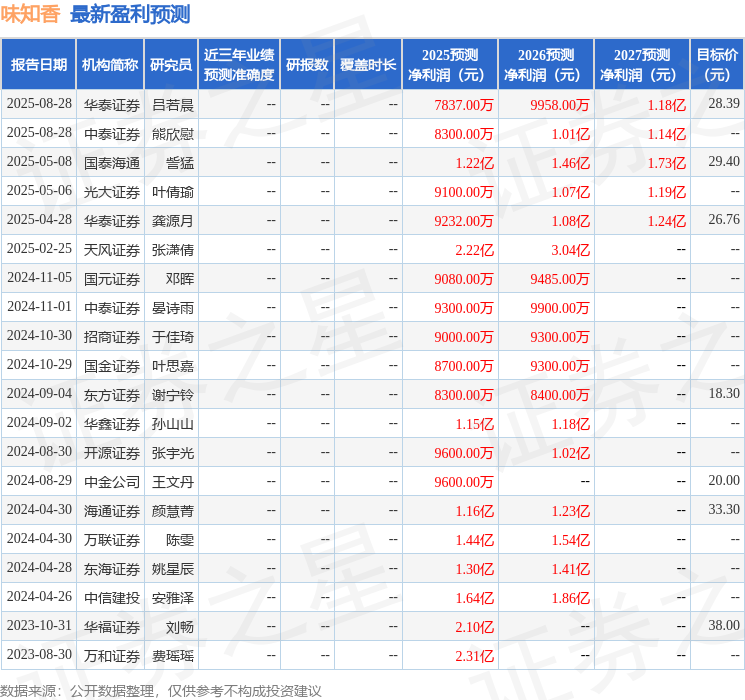This screenshot has width=745, height=700.
Task: Click target price 18.30
Action: click(x=724, y=393)
